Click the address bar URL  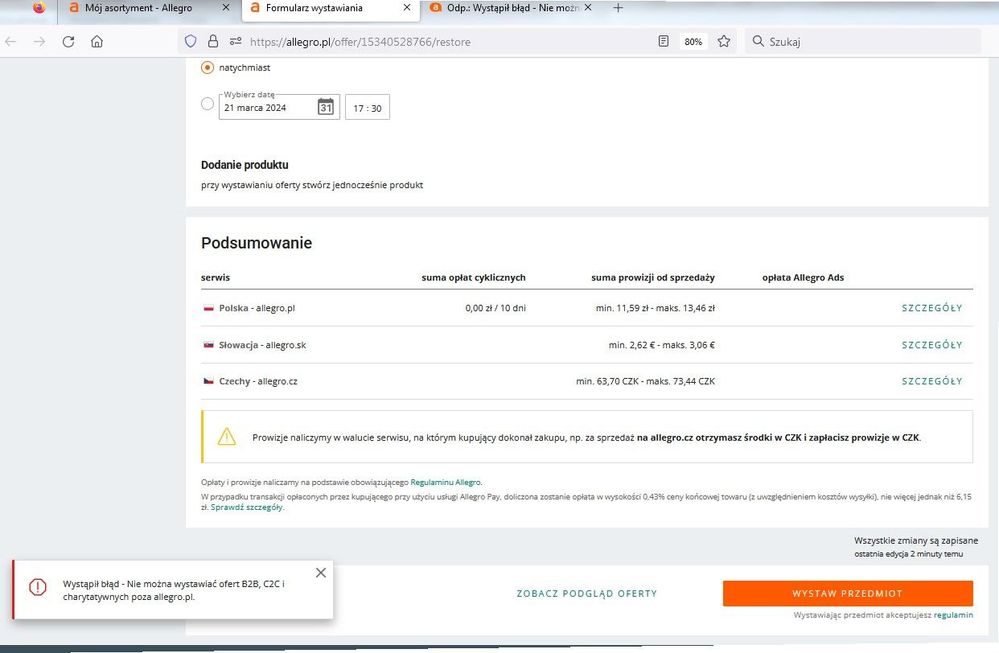click(360, 42)
